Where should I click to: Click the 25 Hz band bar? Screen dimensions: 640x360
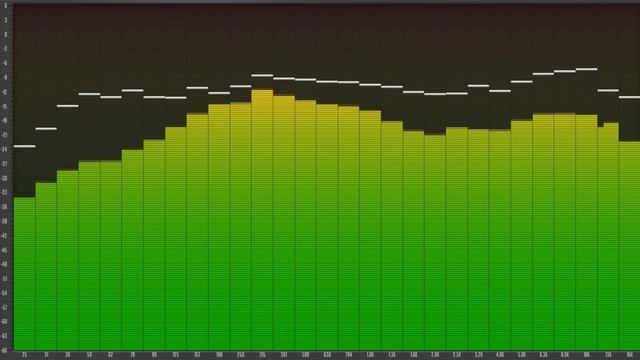pyautogui.click(x=24, y=274)
